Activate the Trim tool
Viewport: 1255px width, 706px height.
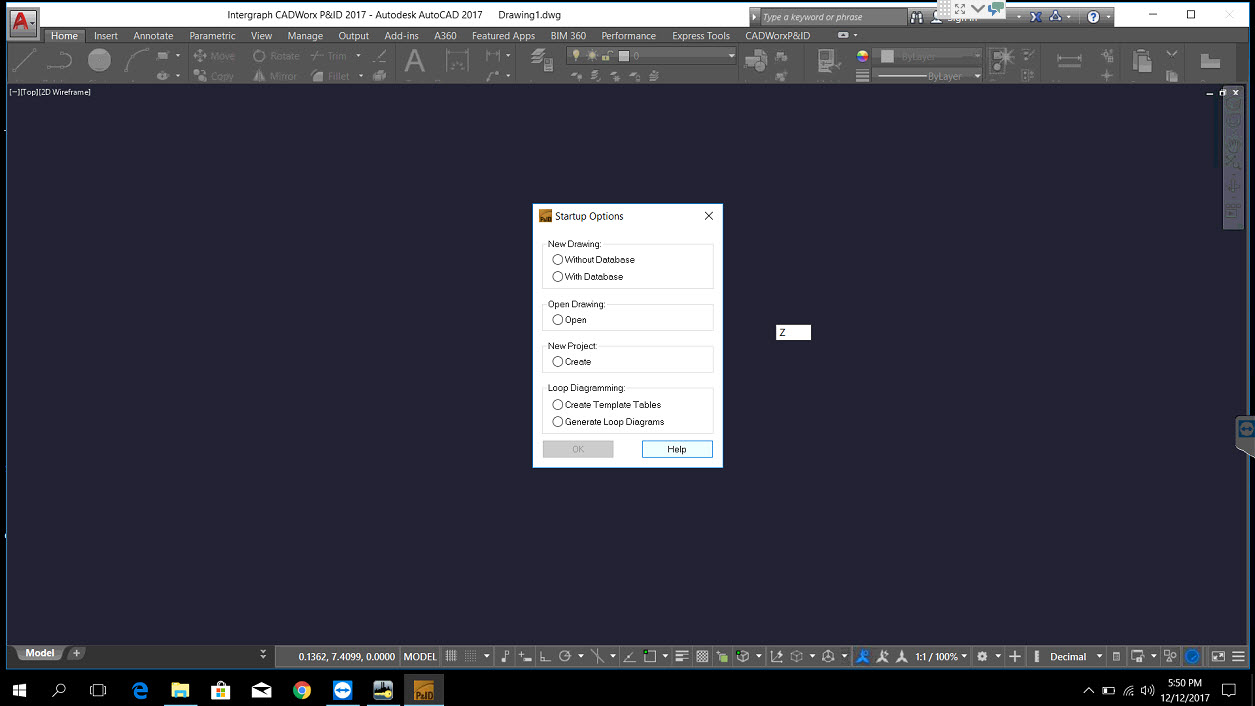(x=329, y=56)
